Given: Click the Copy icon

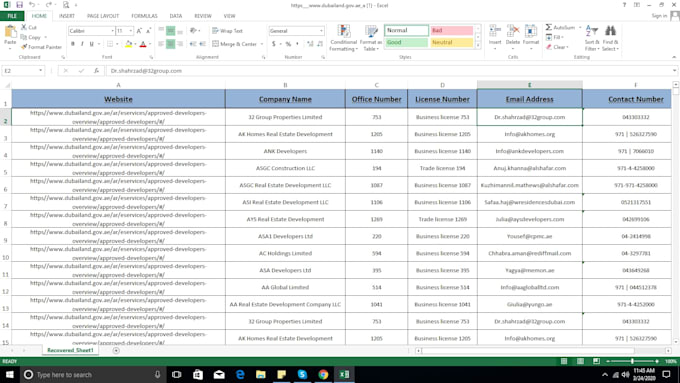Looking at the screenshot, I should click(x=24, y=37).
